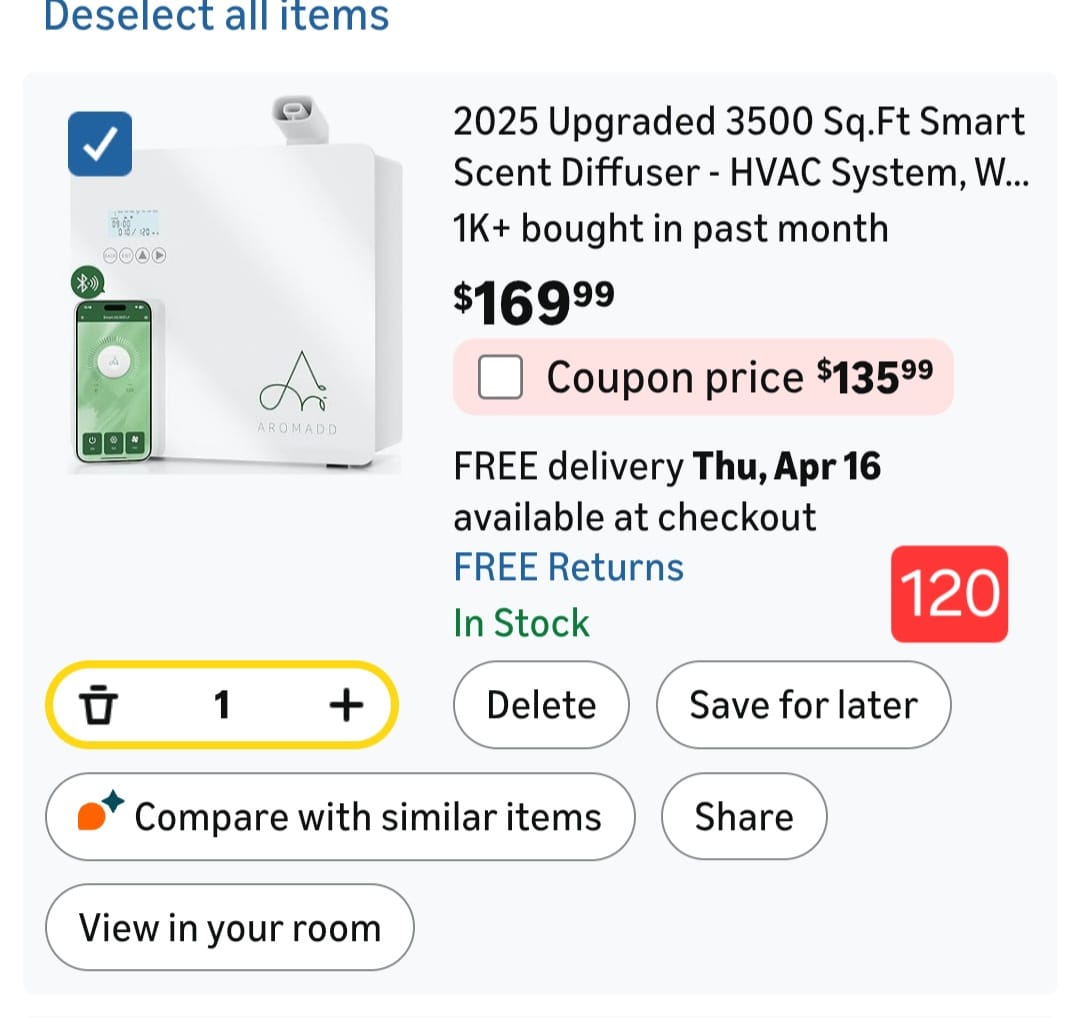This screenshot has width=1080, height=1018.
Task: Tap the Share button
Action: coord(744,817)
